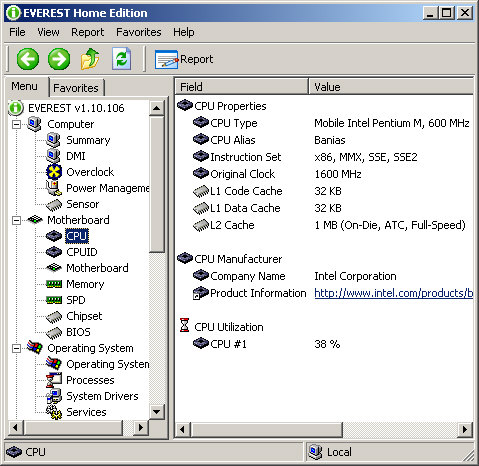
Task: Click the tree panel vertical scrollbar thumb
Action: (156, 184)
